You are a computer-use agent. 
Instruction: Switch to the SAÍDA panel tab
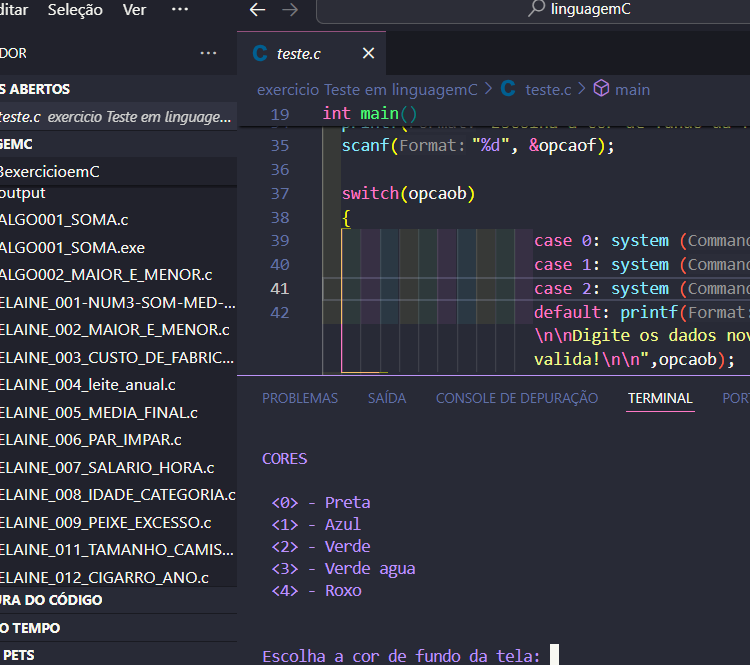pos(387,398)
